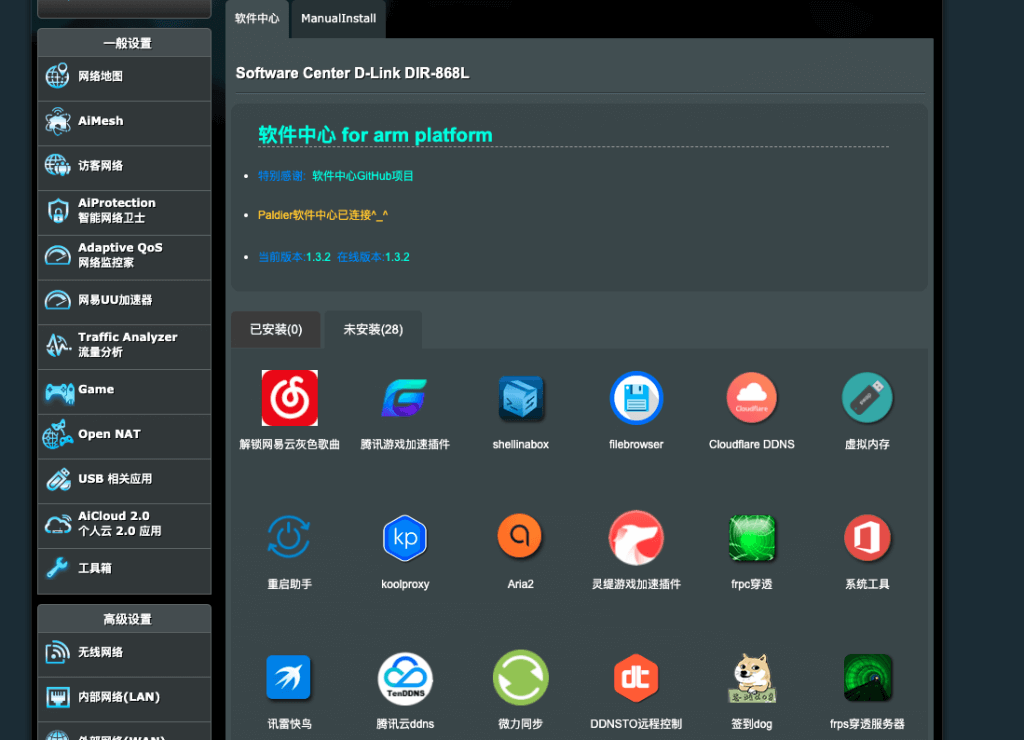Click the Aria2 label text

520,584
